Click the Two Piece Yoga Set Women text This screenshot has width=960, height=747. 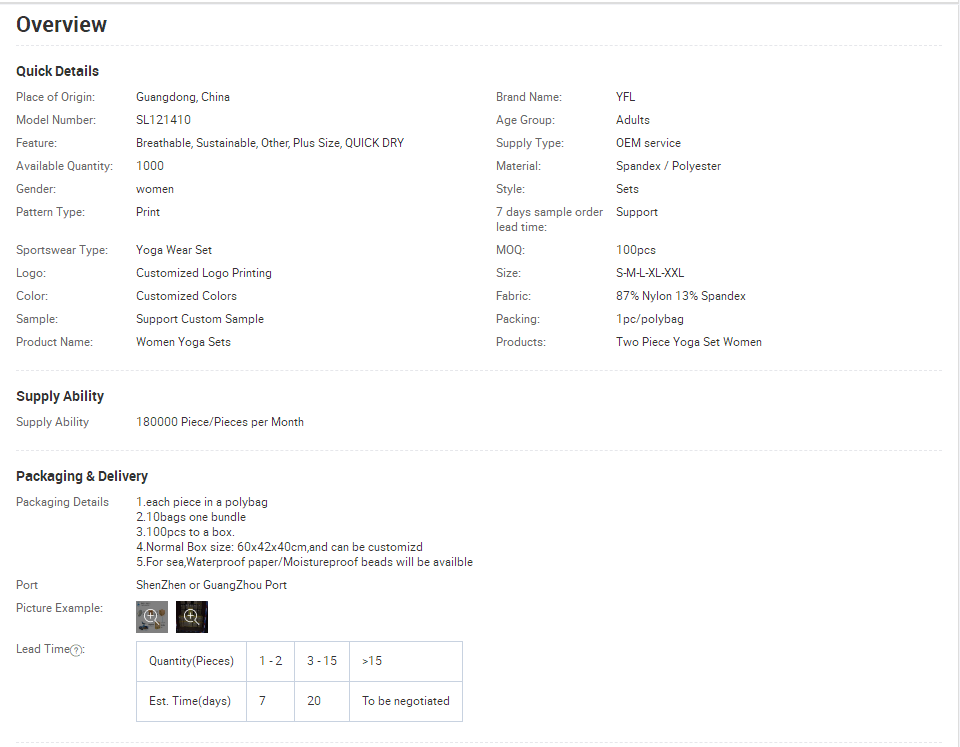click(688, 342)
